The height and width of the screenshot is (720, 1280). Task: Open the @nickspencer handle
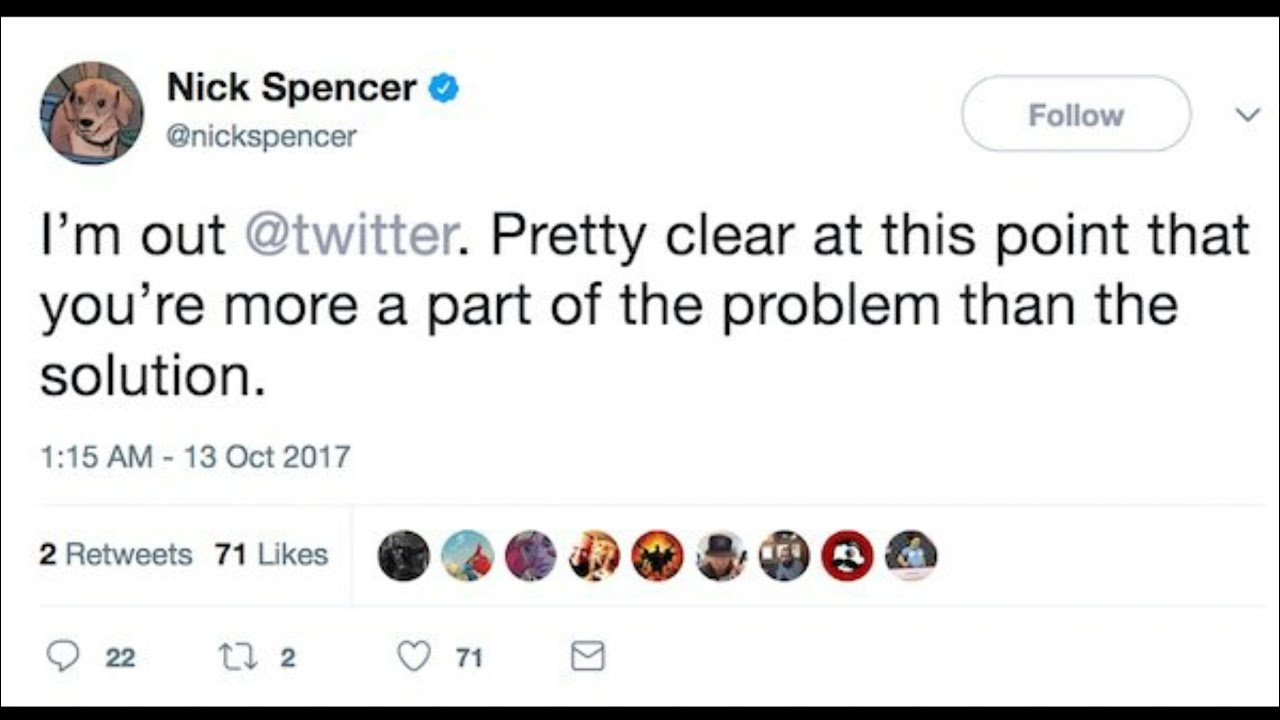(261, 136)
